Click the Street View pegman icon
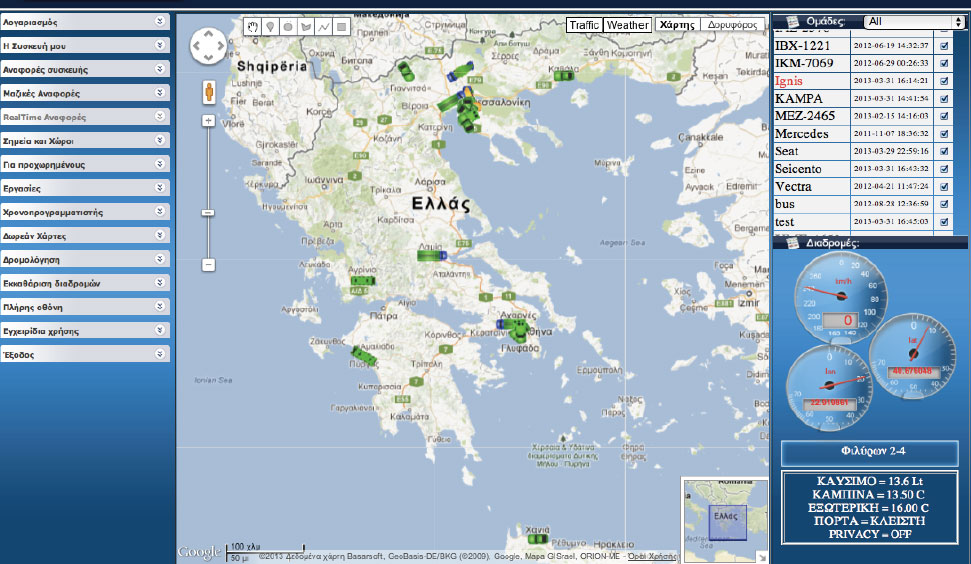The height and width of the screenshot is (564, 971). pos(209,93)
